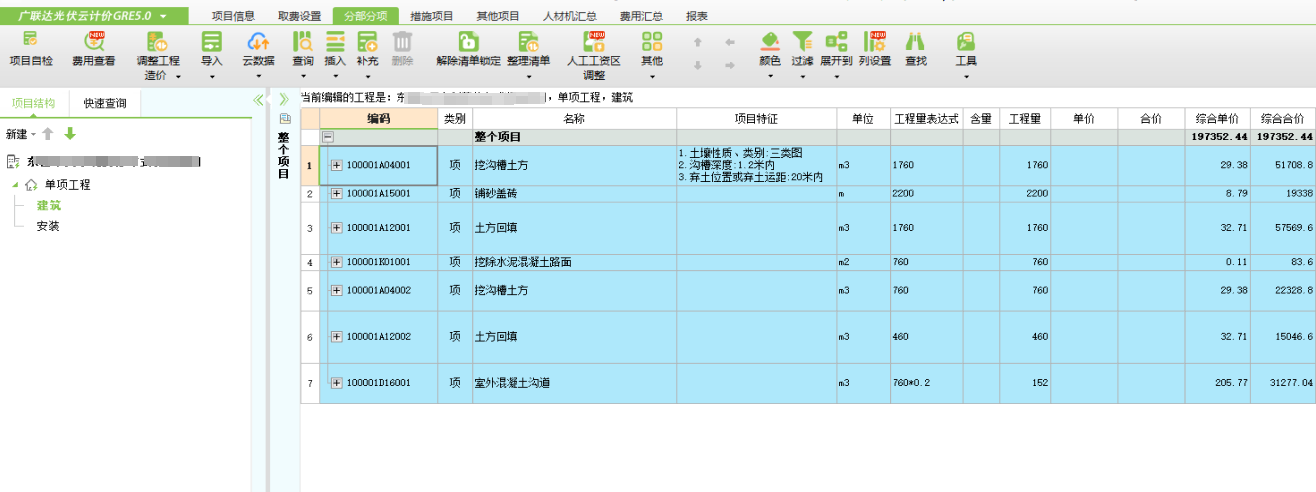
Task: Click the 过滤 funnel icon
Action: [802, 42]
